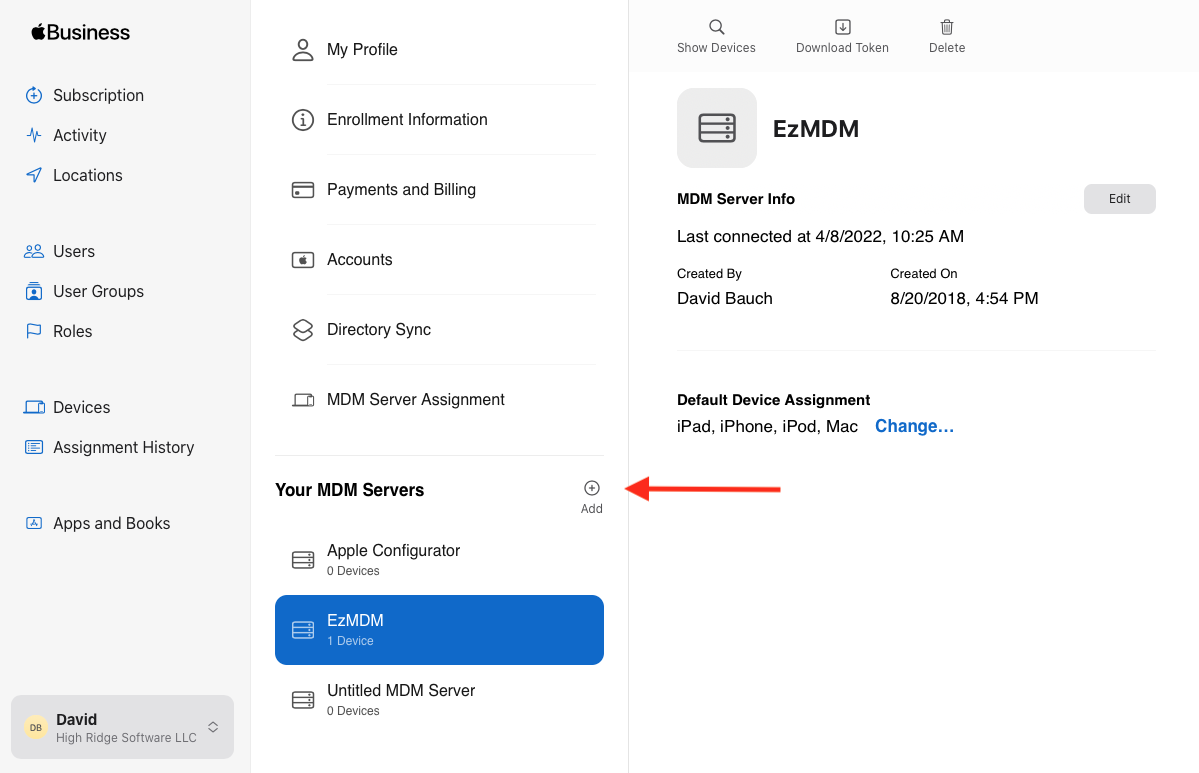The height and width of the screenshot is (773, 1199).
Task: Click the Your MDM Servers heading
Action: [349, 490]
